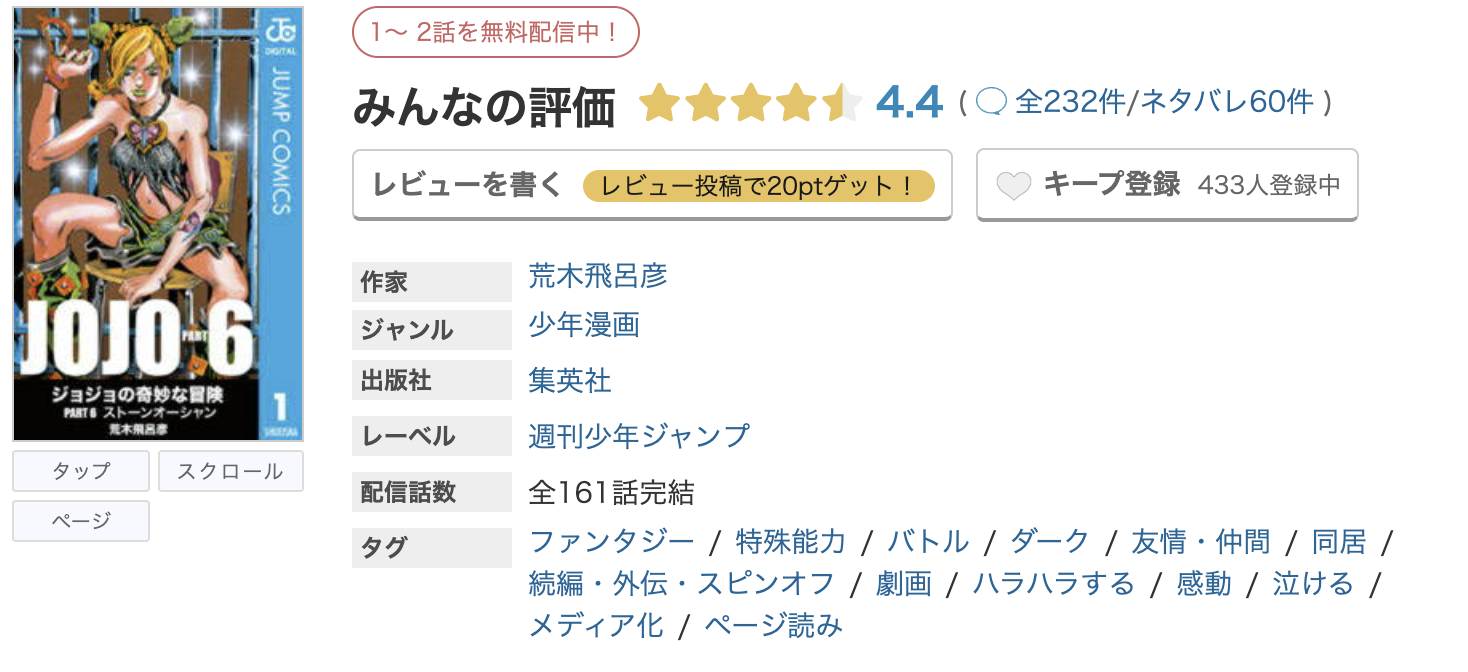The image size is (1468, 672).
Task: Select the タップ reading mode
Action: click(80, 470)
